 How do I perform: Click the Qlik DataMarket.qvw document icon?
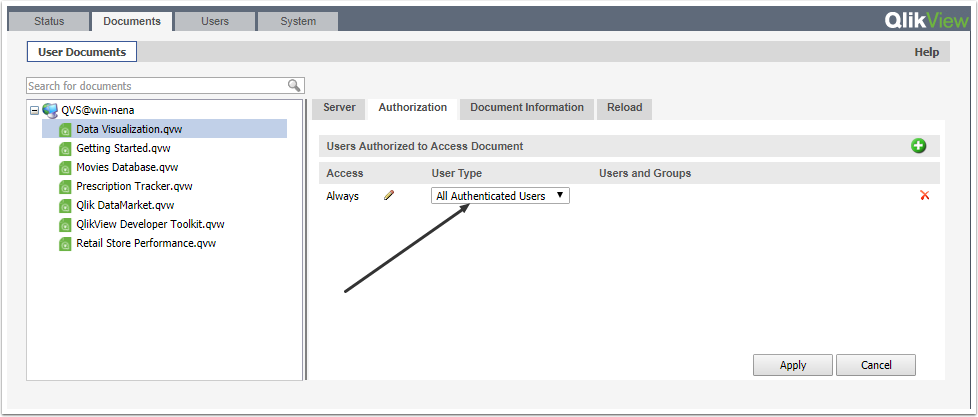tap(65, 206)
